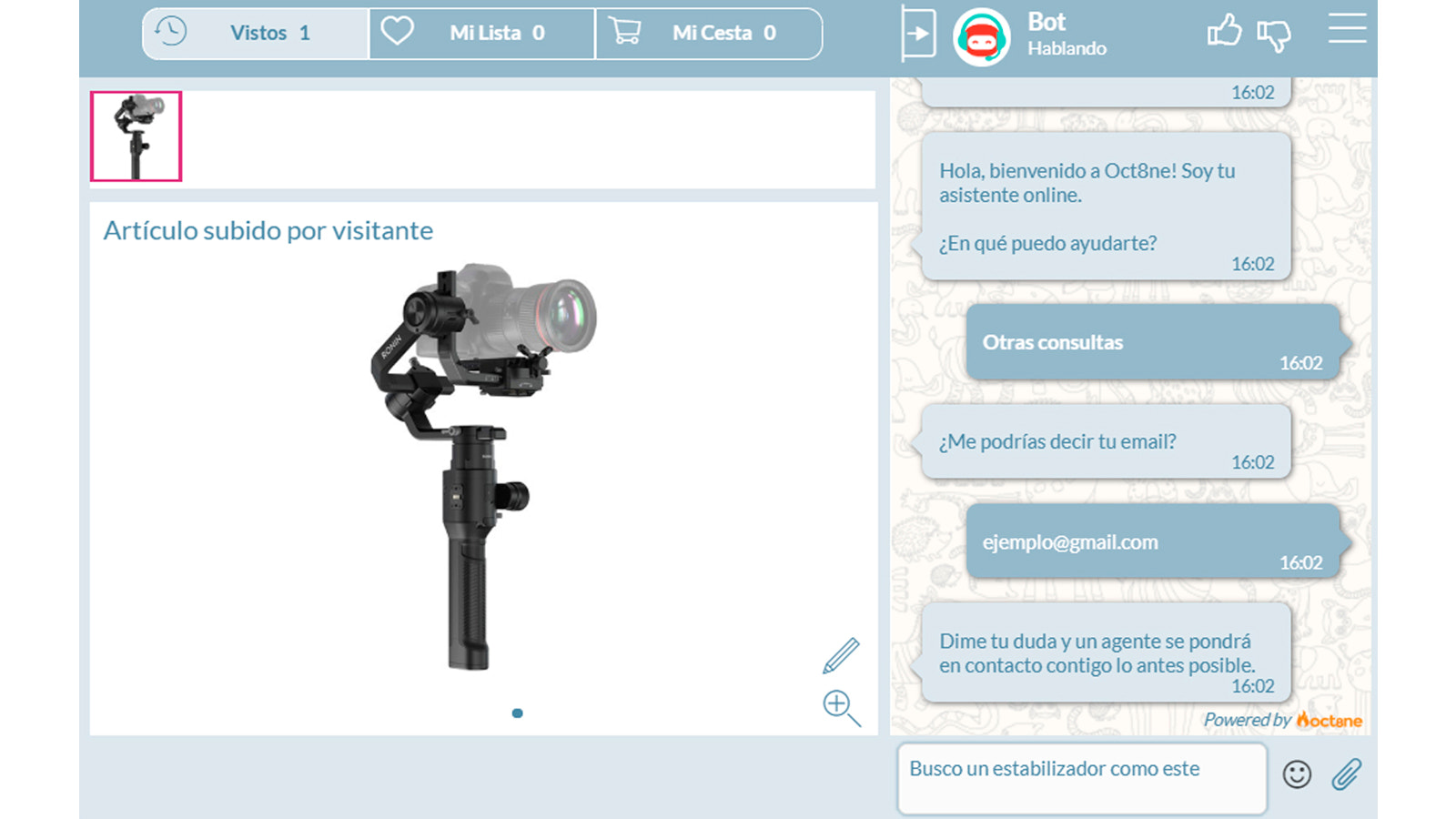Click the "Otras consultas" message bubble
This screenshot has width=1456, height=819.
tap(1154, 342)
